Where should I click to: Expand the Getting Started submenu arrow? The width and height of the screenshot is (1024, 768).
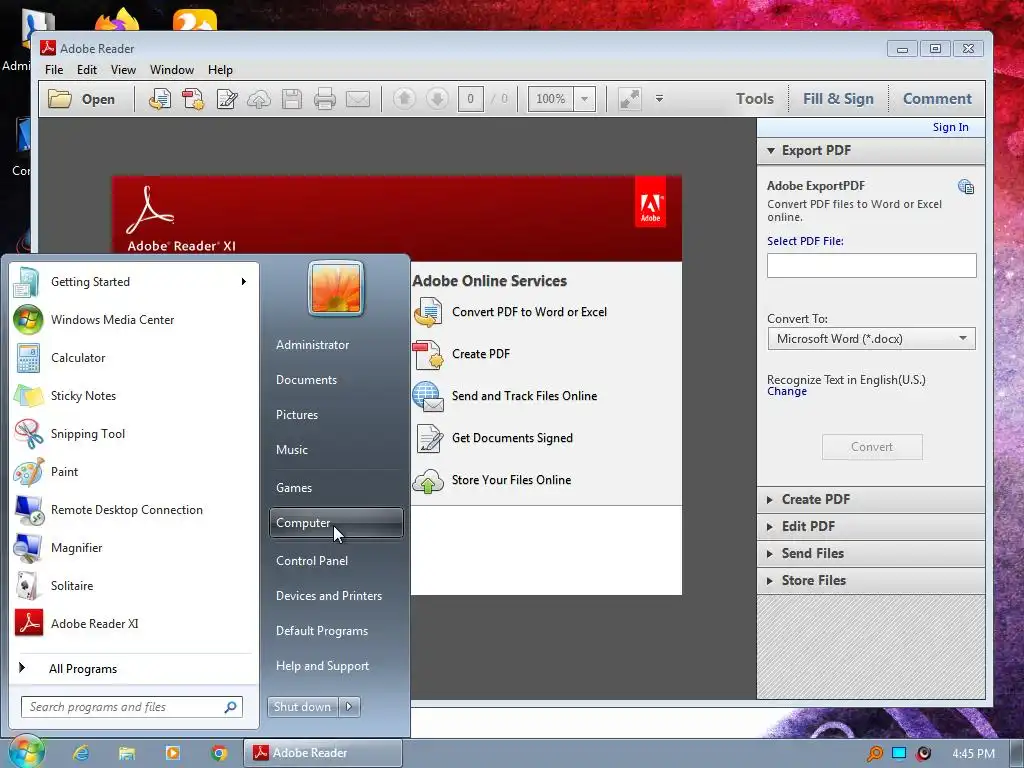click(244, 281)
